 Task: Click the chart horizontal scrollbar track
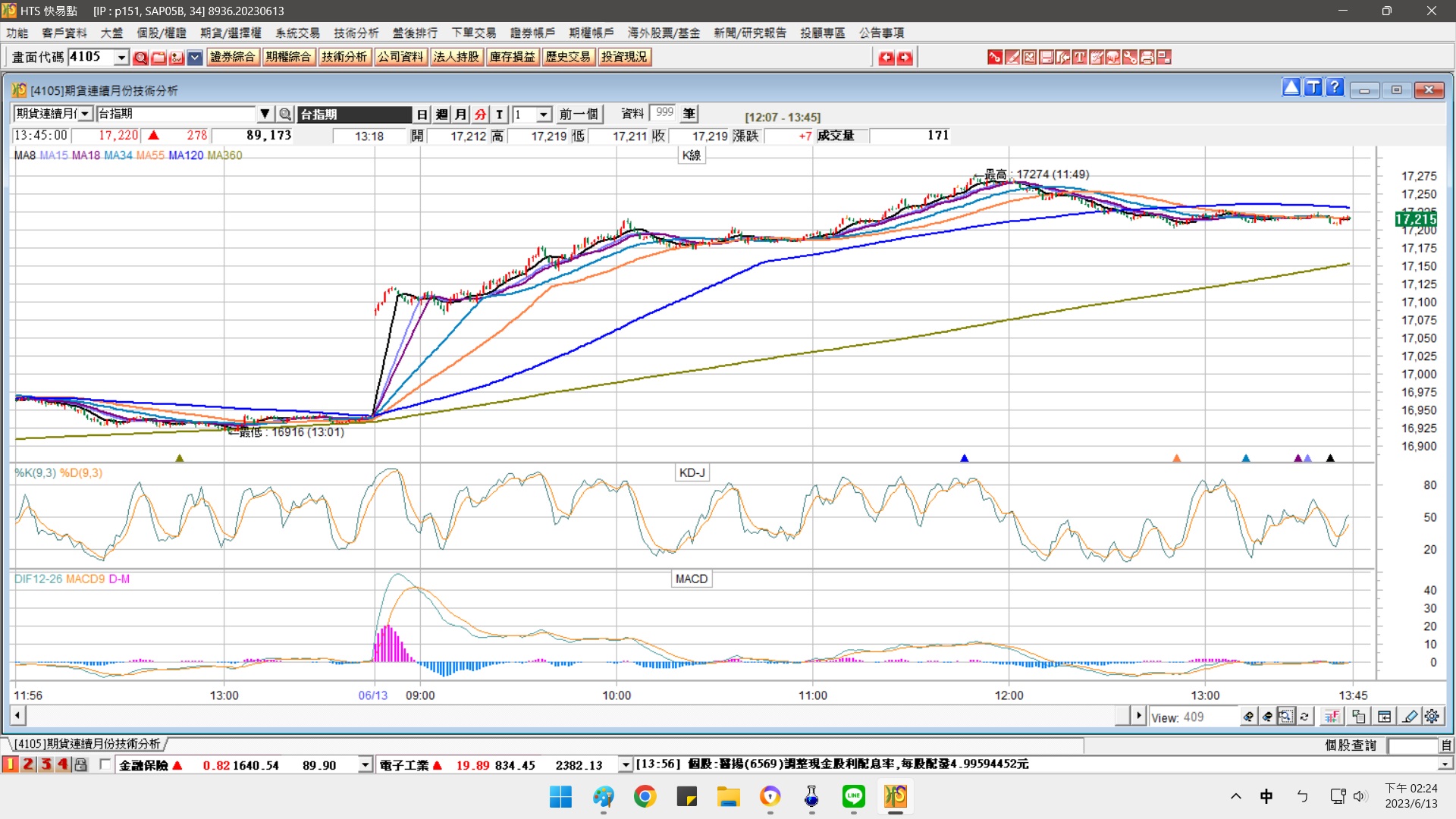(569, 715)
